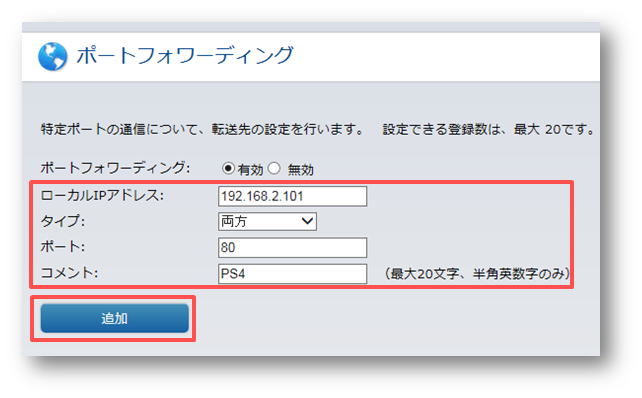The height and width of the screenshot is (398, 642).
Task: Open the タイプ dropdown showing 両方
Action: click(267, 221)
